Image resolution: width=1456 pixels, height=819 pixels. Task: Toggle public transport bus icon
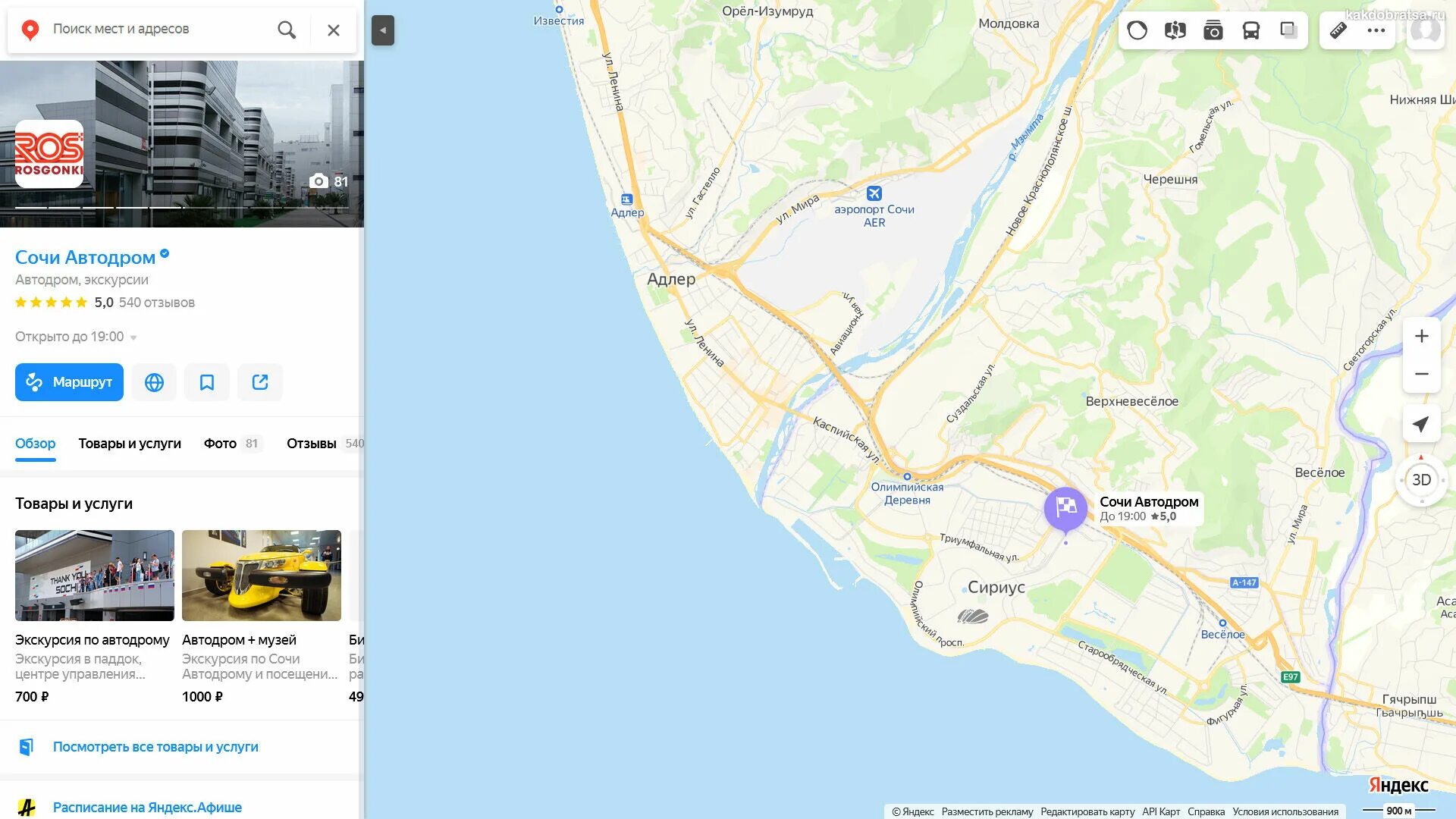1251,30
